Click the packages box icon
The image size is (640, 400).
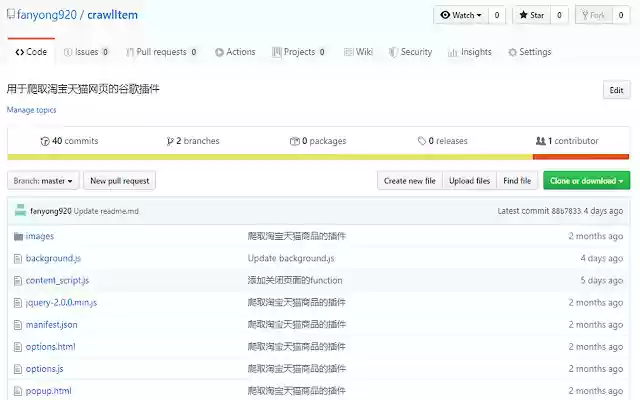294,141
